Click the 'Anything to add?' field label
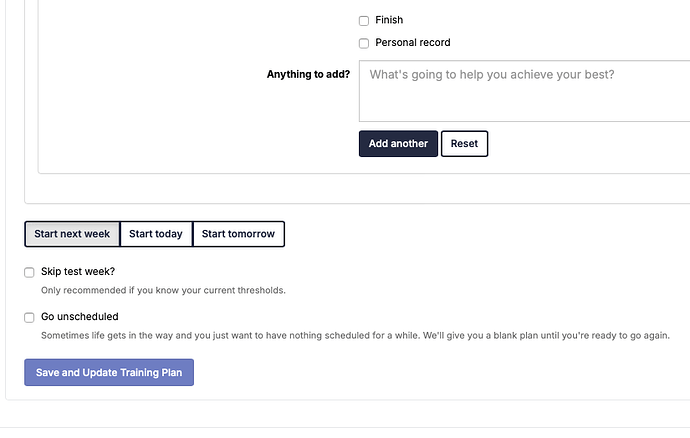Screen dimensions: 690x438 [308, 74]
